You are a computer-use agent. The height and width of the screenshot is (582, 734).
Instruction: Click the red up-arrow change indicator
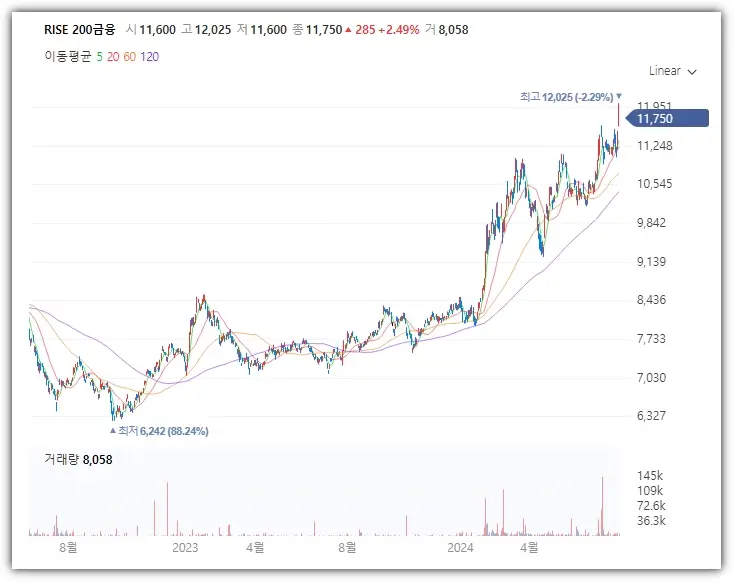coord(347,30)
